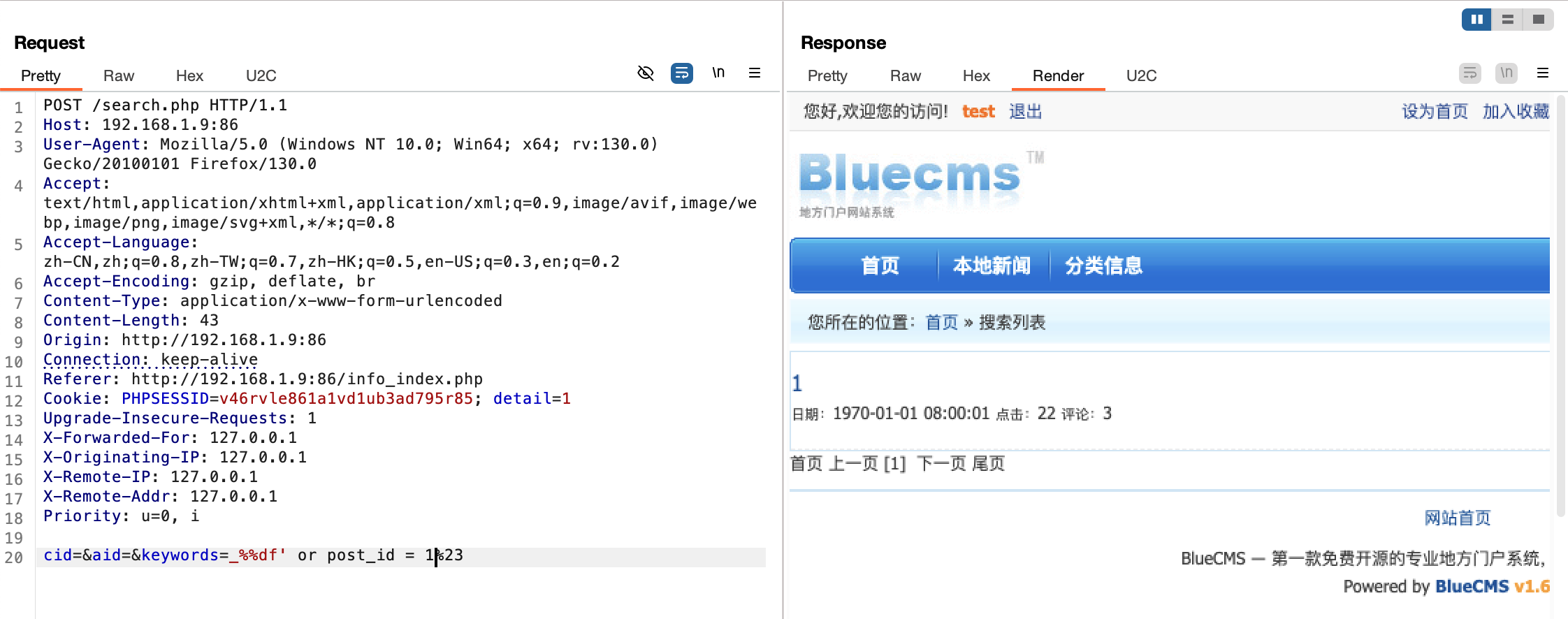Click the test username link
The width and height of the screenshot is (1568, 619).
pyautogui.click(x=978, y=111)
